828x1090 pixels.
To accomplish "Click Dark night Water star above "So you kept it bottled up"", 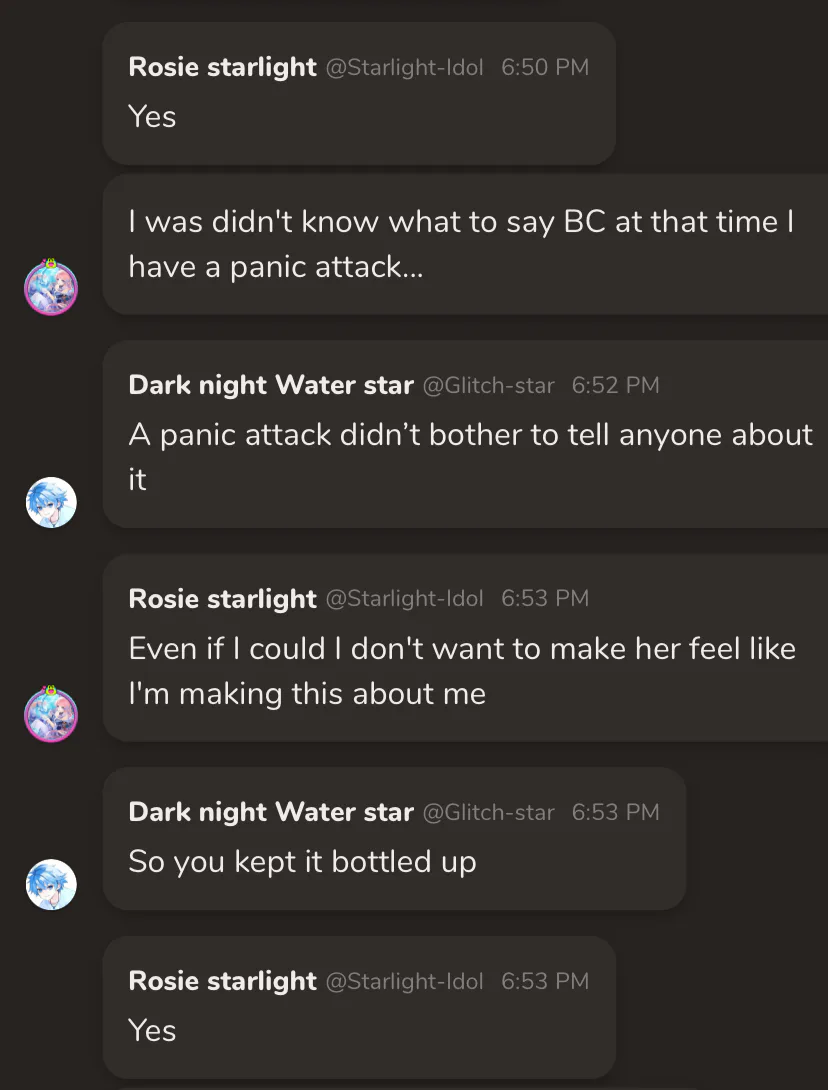I will pos(271,812).
